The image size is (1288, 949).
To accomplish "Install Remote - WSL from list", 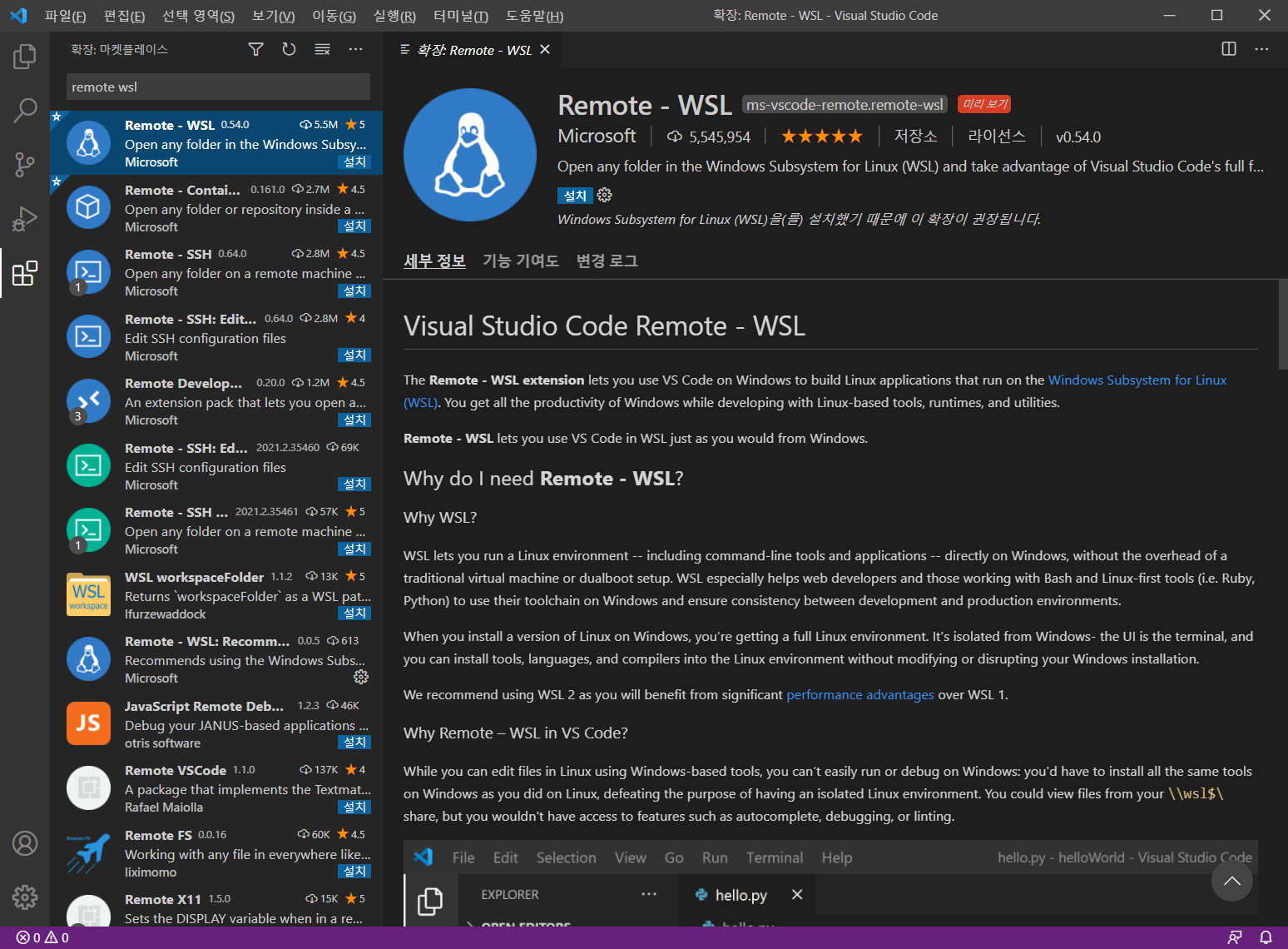I will pyautogui.click(x=354, y=161).
